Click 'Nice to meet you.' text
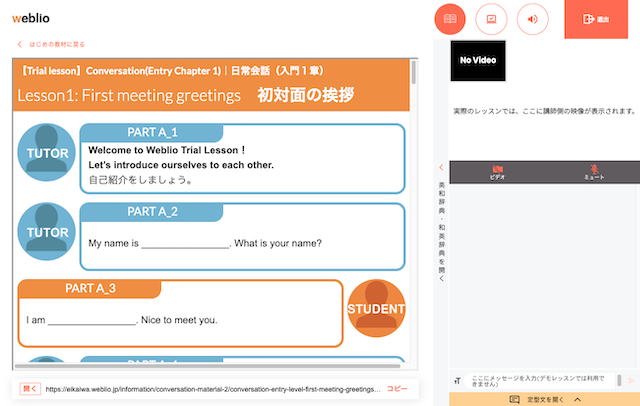The image size is (640, 406). click(x=179, y=320)
